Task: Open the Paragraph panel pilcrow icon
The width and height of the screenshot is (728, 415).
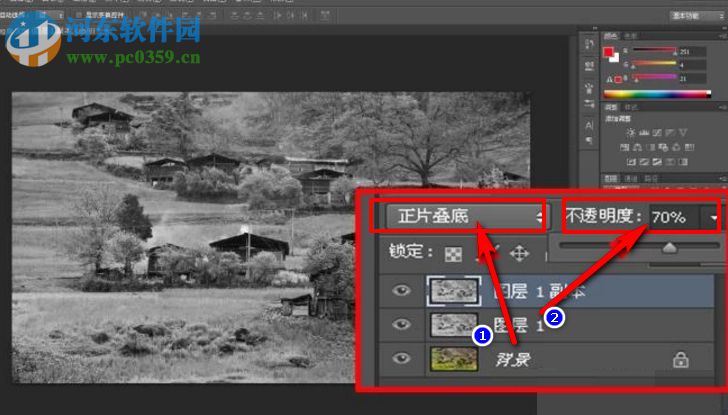Action: [x=589, y=140]
